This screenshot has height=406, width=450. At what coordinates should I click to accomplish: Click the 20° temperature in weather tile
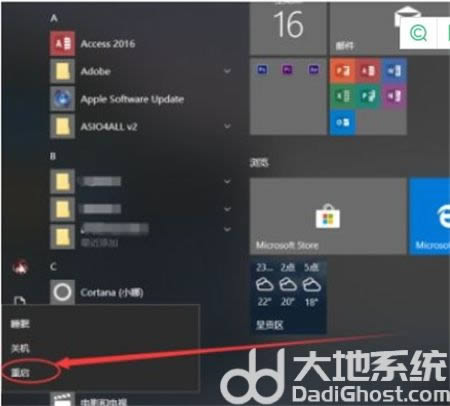coord(287,302)
